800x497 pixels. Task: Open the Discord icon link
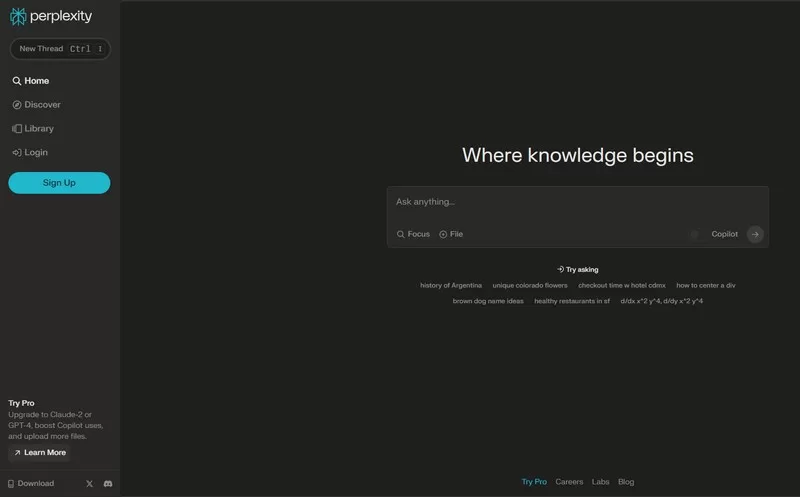coord(108,483)
